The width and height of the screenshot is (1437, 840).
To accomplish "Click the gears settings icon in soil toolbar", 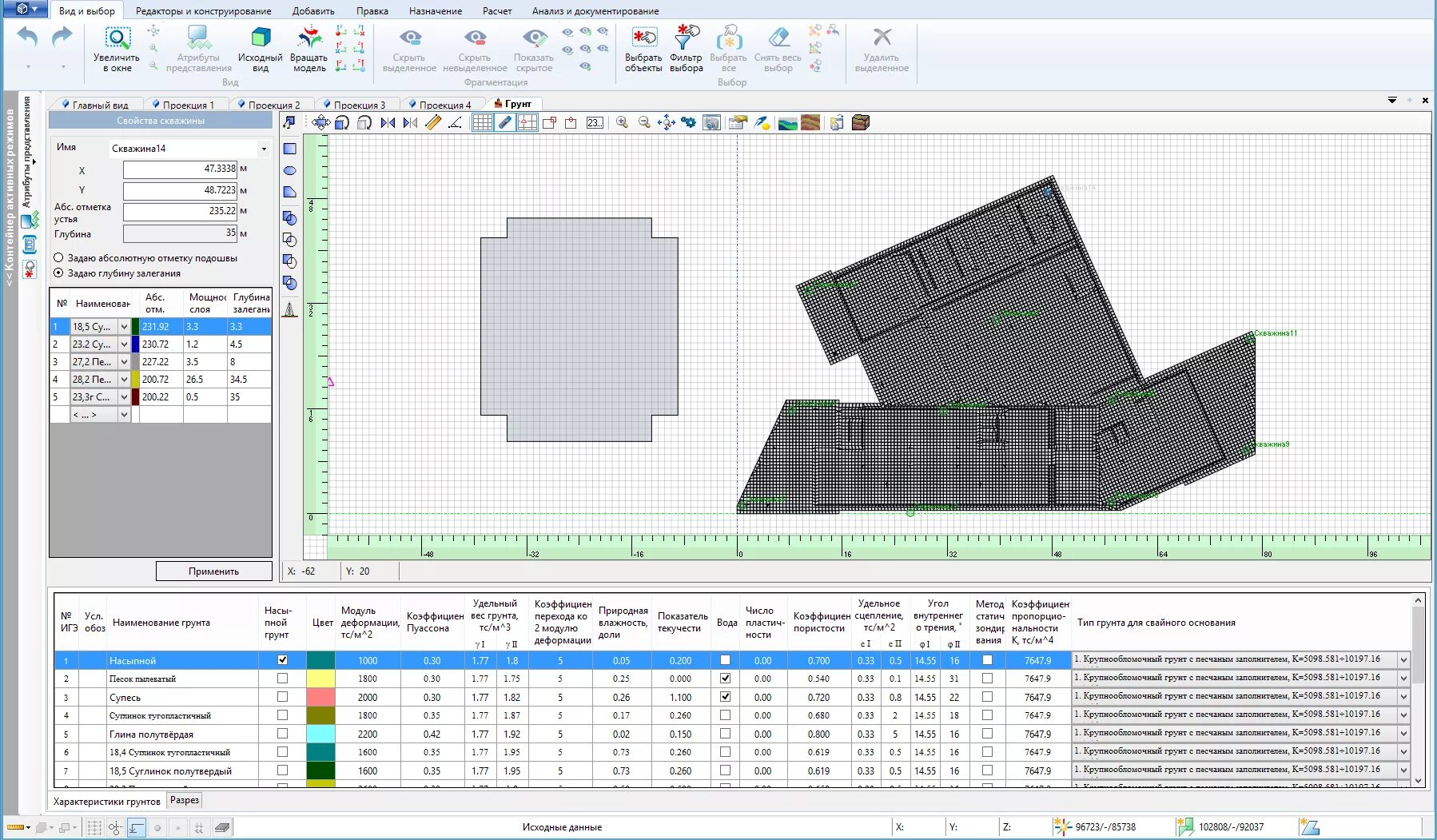I will (688, 122).
